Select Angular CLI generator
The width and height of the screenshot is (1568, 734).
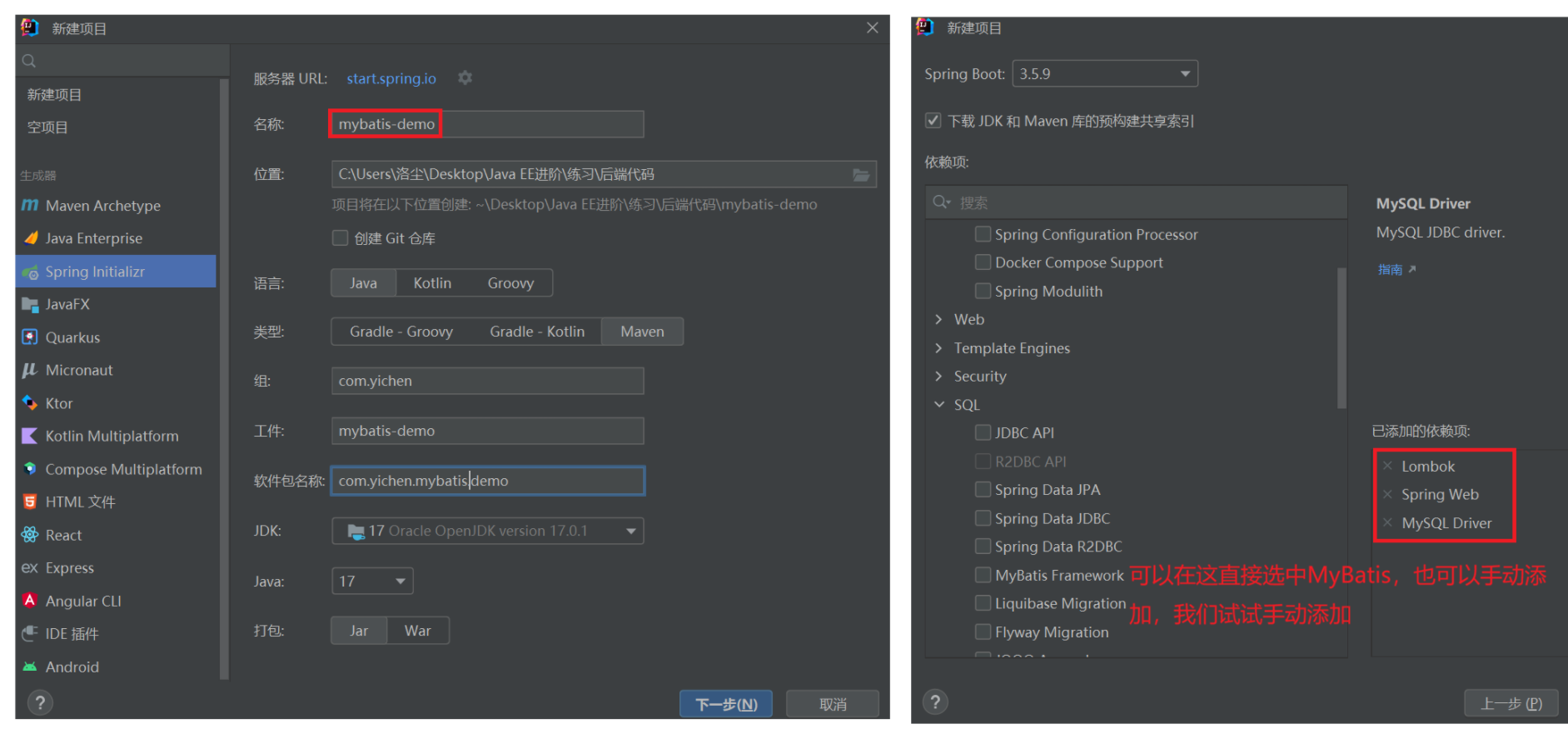point(116,601)
